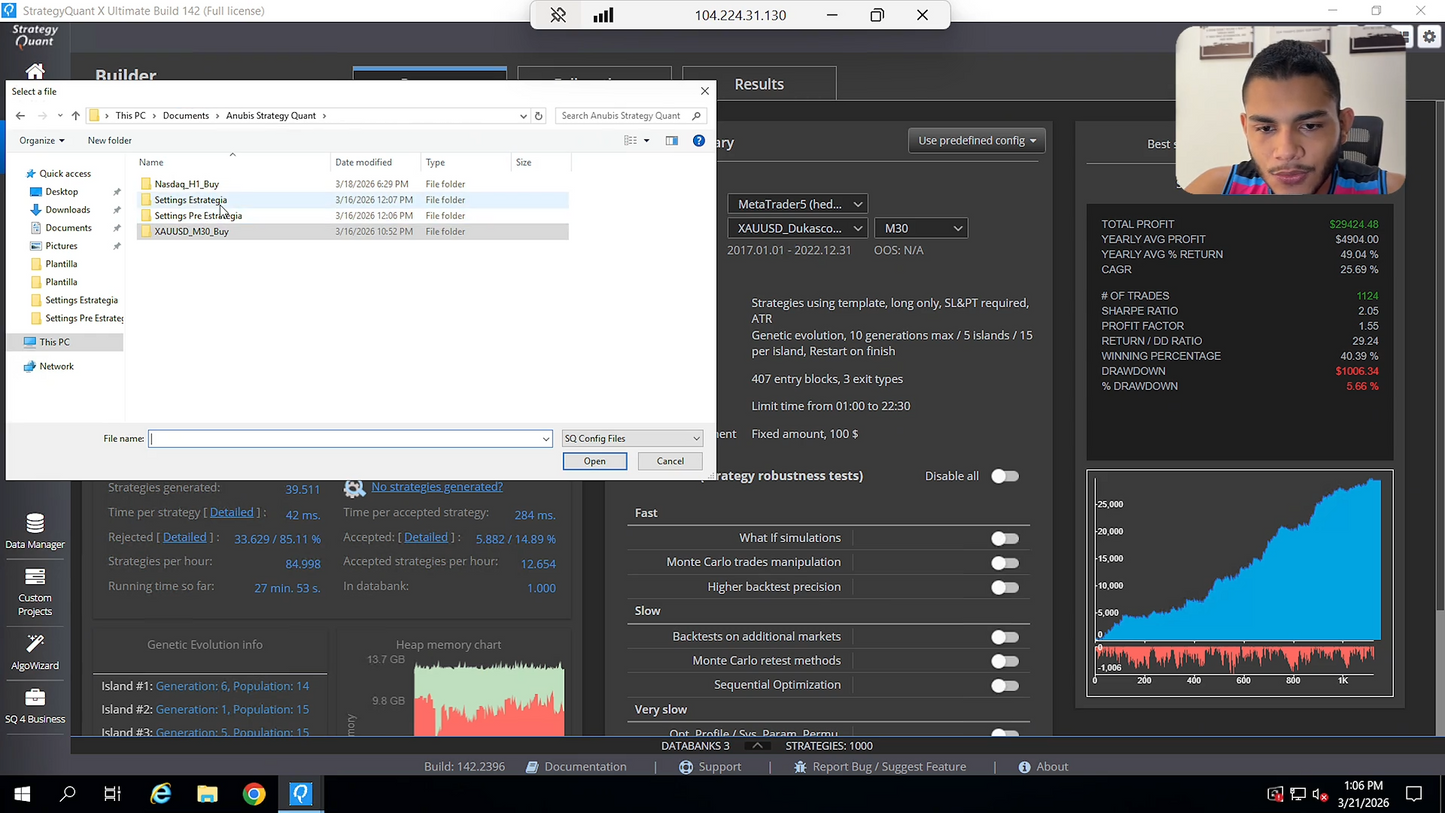Viewport: 1445px width, 813px height.
Task: Expand the SQ Config Files type dropdown
Action: pos(632,439)
